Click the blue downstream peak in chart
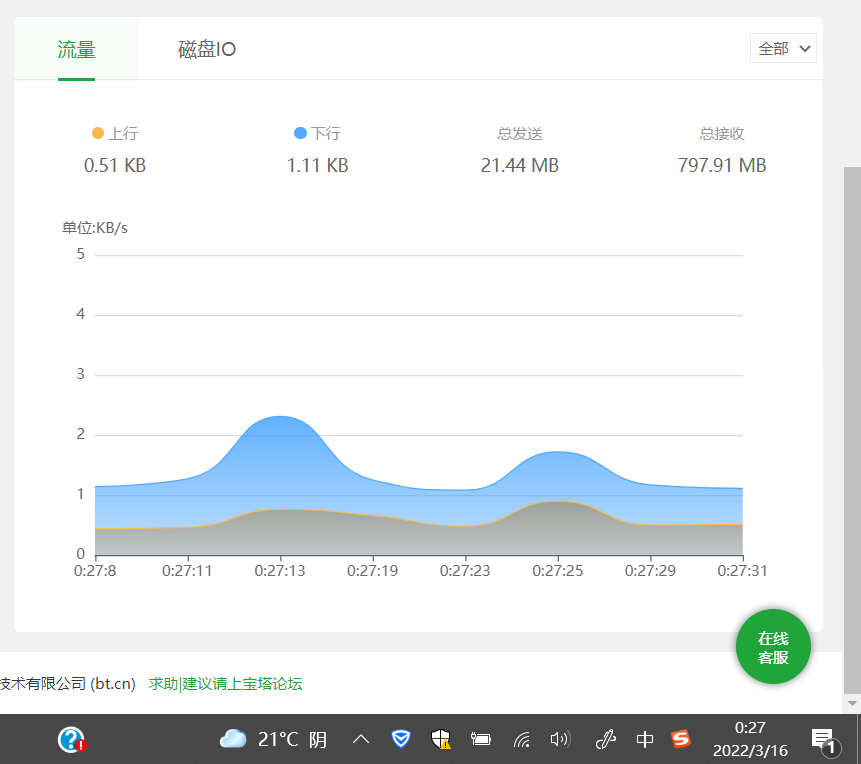 [x=280, y=417]
